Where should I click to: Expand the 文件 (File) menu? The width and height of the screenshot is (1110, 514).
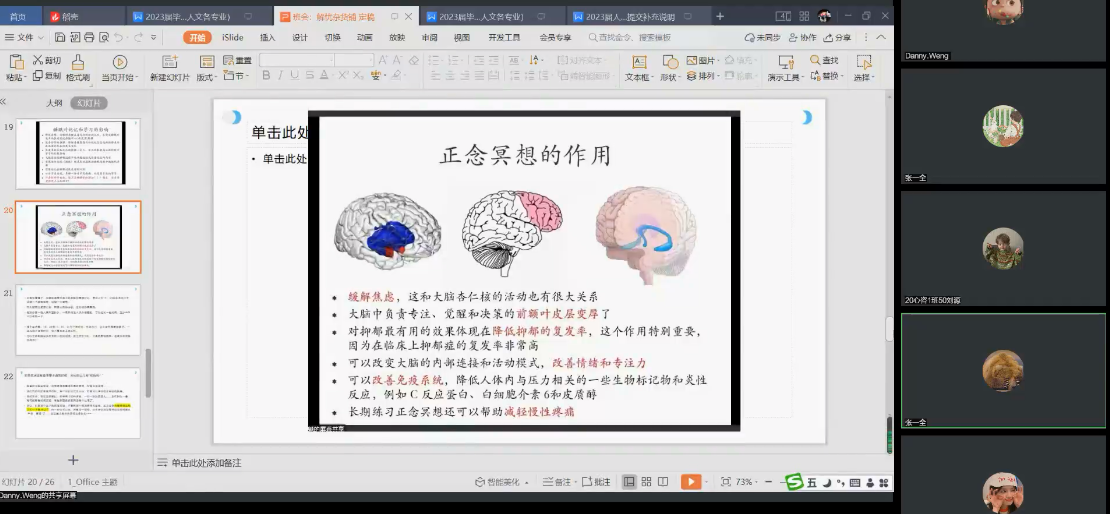pyautogui.click(x=20, y=37)
